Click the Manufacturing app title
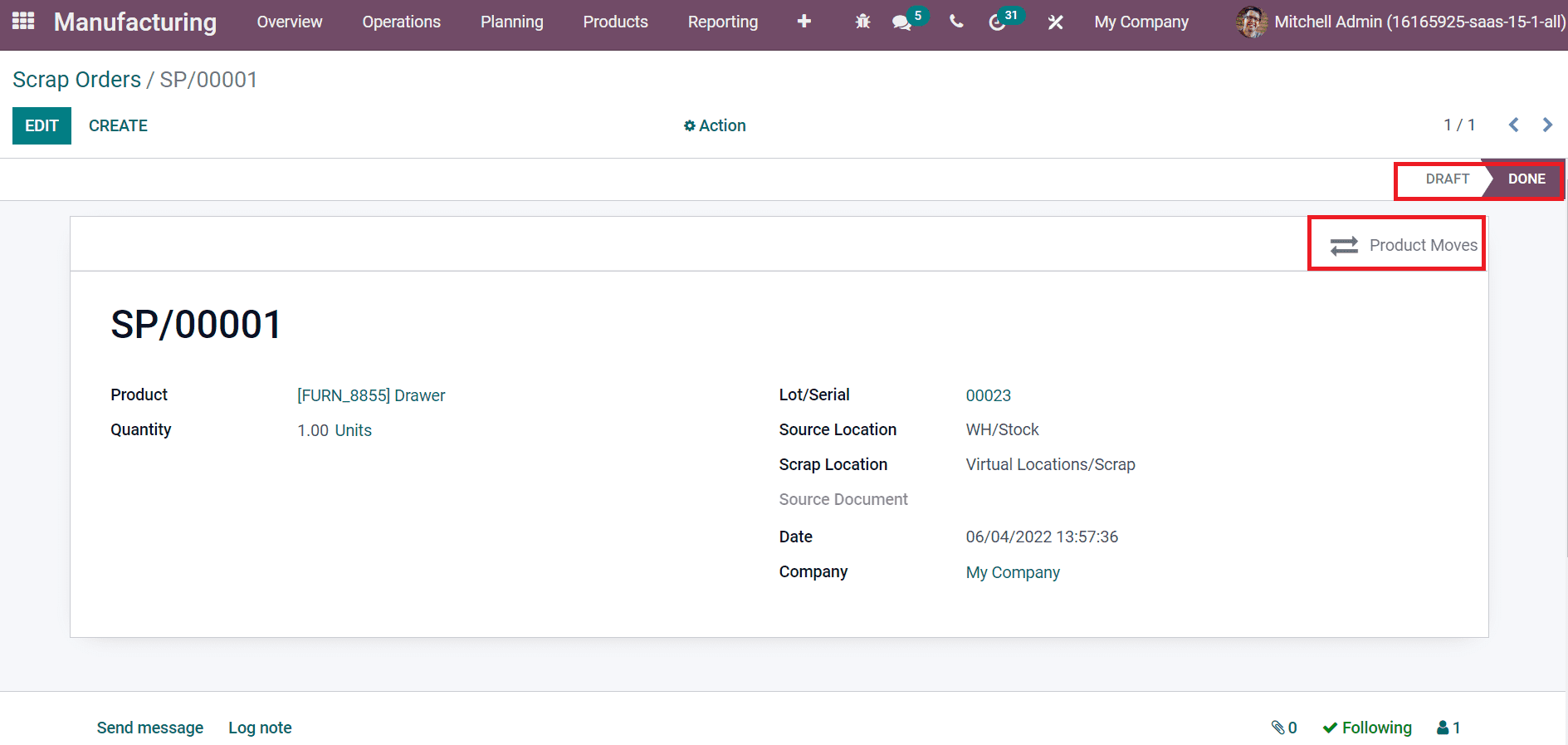The image size is (1568, 745). (135, 22)
